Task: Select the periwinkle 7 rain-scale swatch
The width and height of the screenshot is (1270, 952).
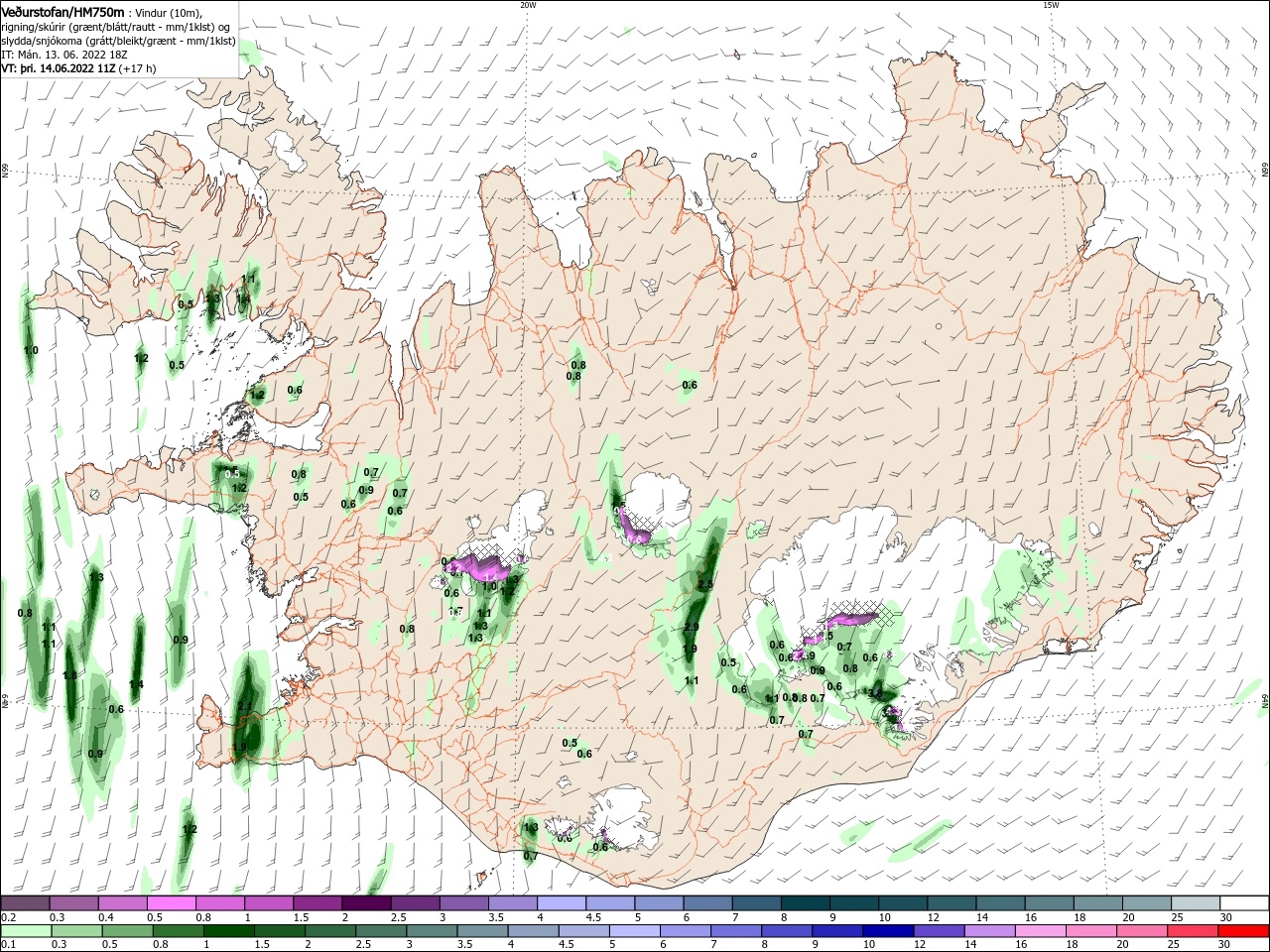Action: [736, 931]
